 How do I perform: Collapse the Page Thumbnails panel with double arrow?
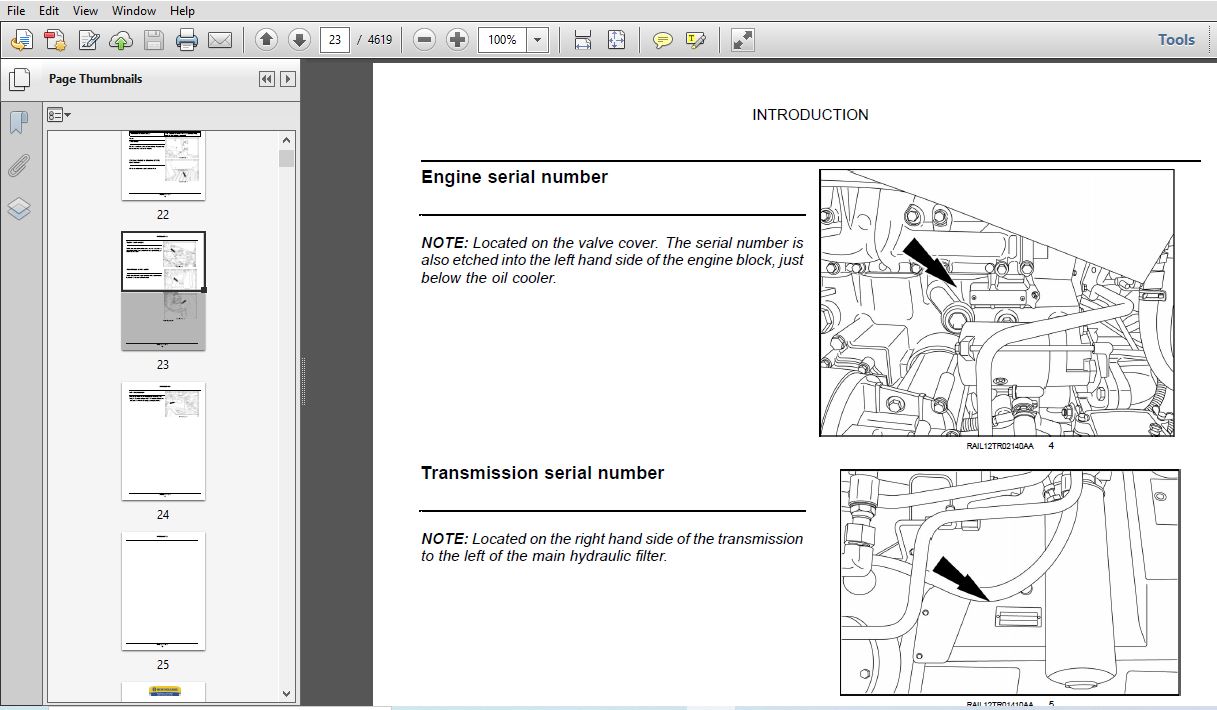point(266,79)
